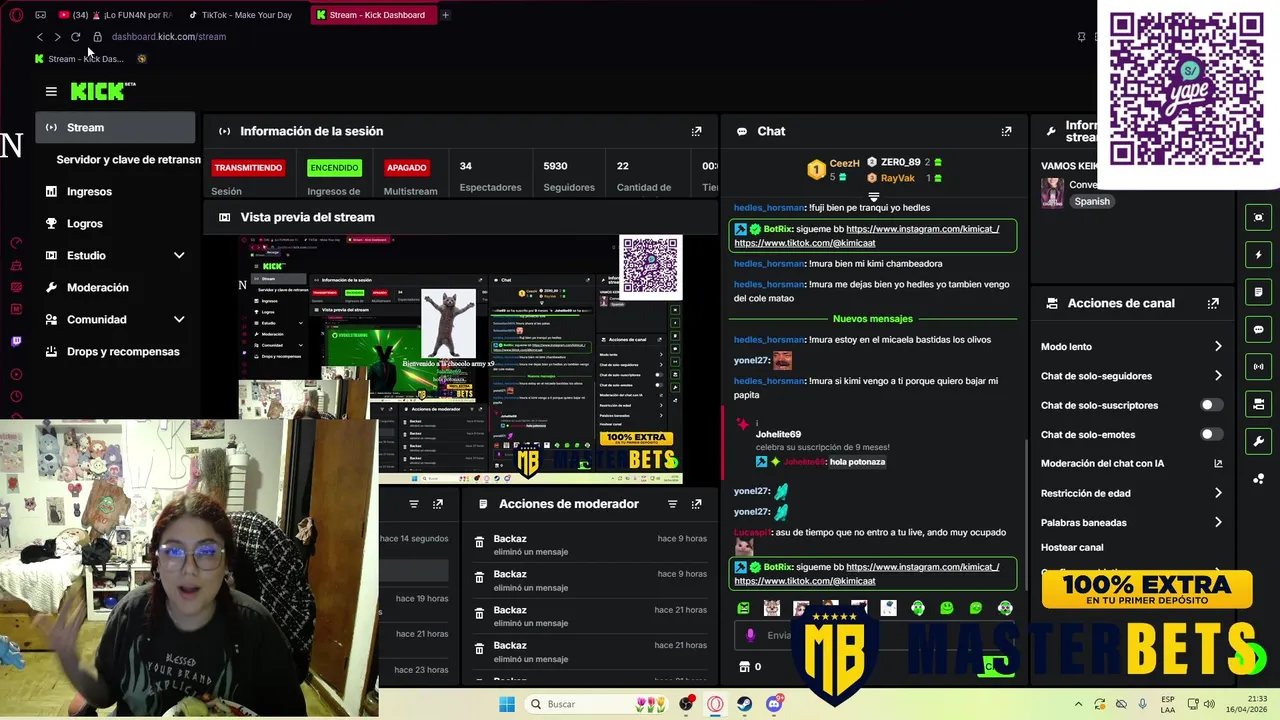
Task: Click the Kick bookmark in bookmarks bar
Action: point(80,59)
